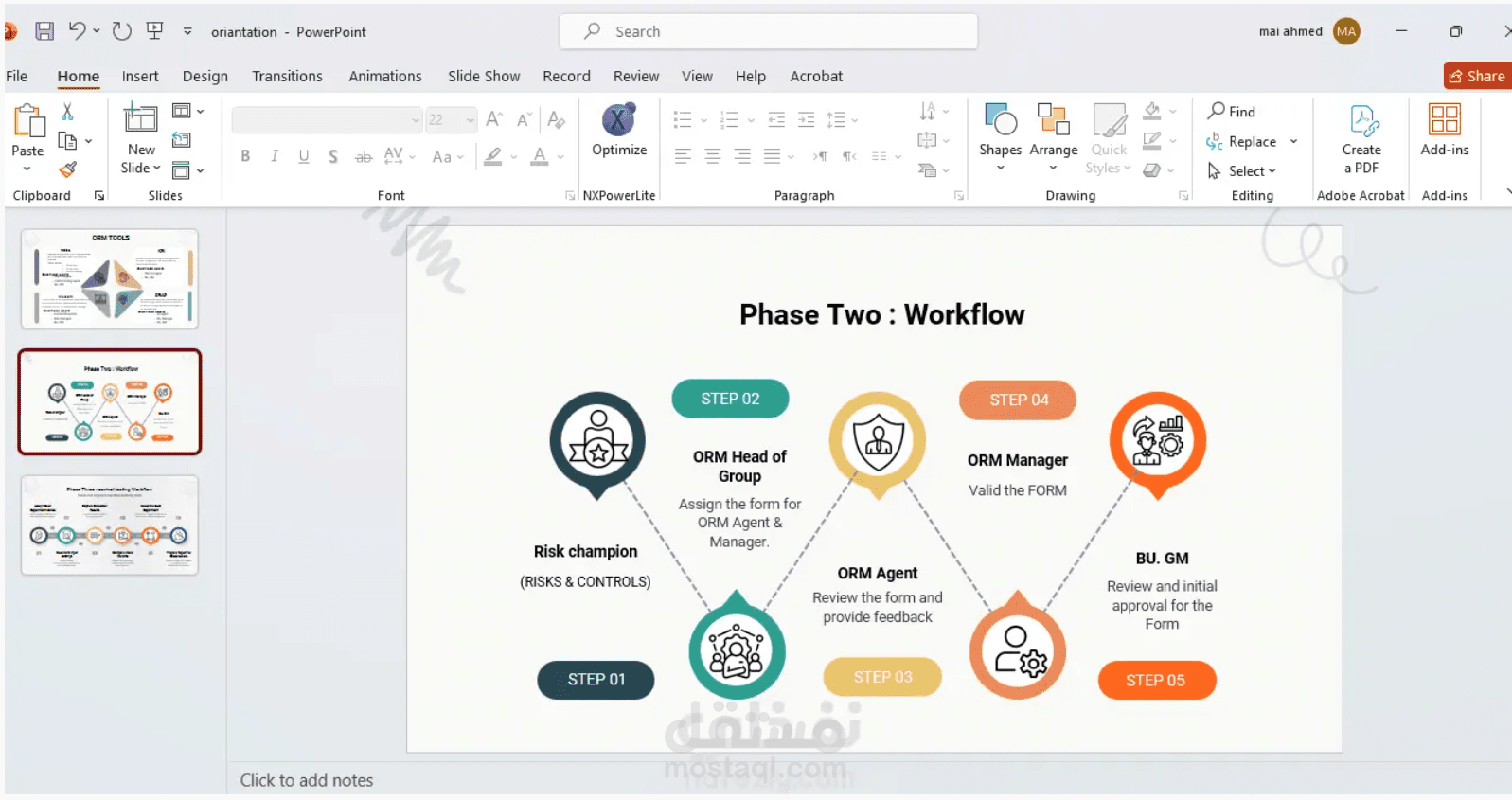Increase font size with the larger A
The height and width of the screenshot is (800, 1512).
(x=493, y=119)
